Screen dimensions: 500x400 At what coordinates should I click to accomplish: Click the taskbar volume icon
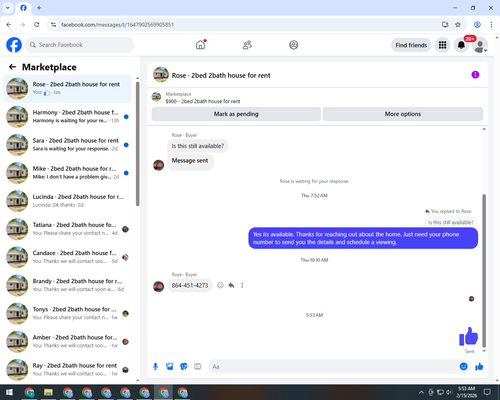pos(449,392)
